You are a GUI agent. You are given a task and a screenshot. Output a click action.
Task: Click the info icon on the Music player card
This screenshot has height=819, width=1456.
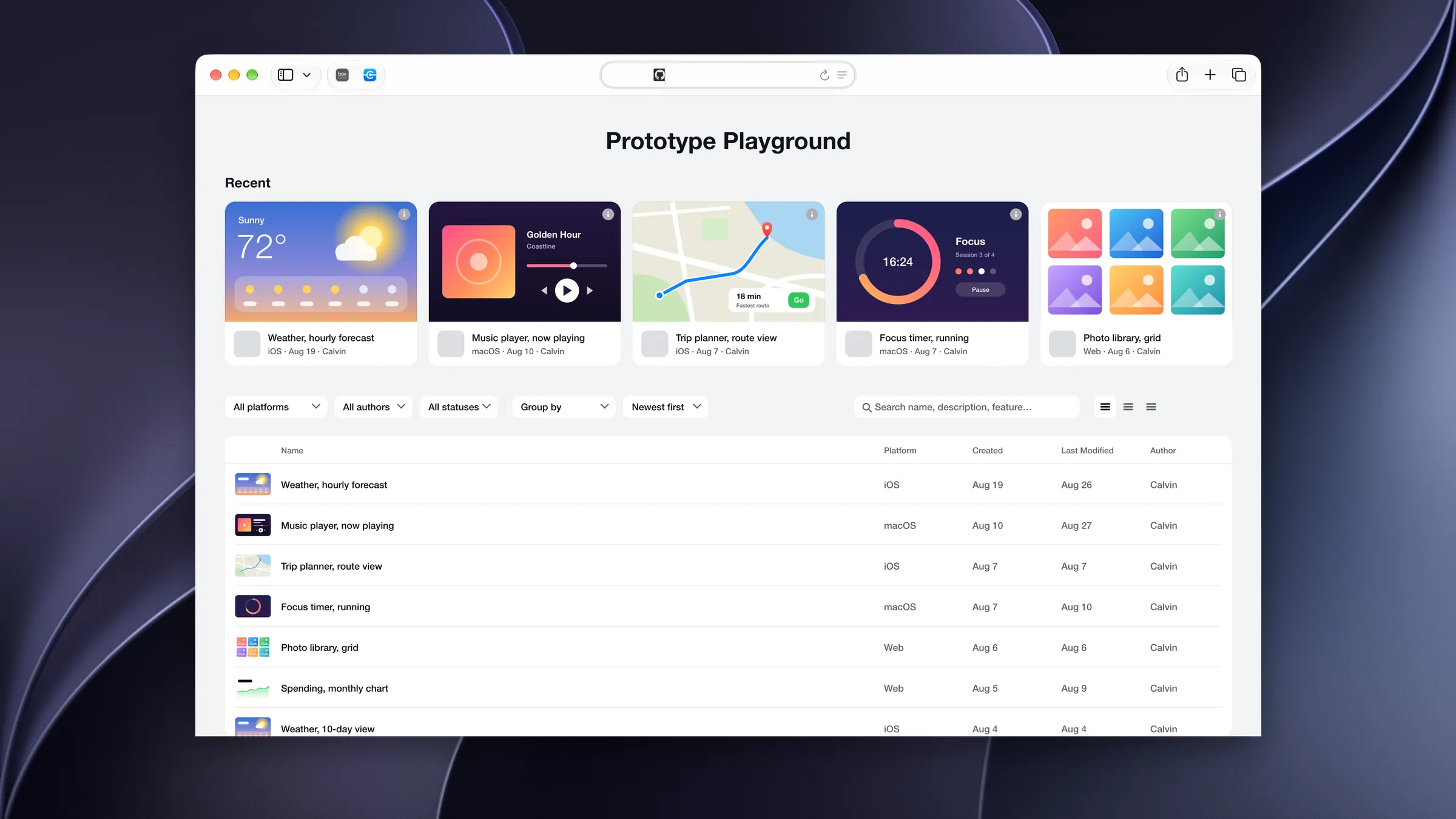tap(608, 214)
